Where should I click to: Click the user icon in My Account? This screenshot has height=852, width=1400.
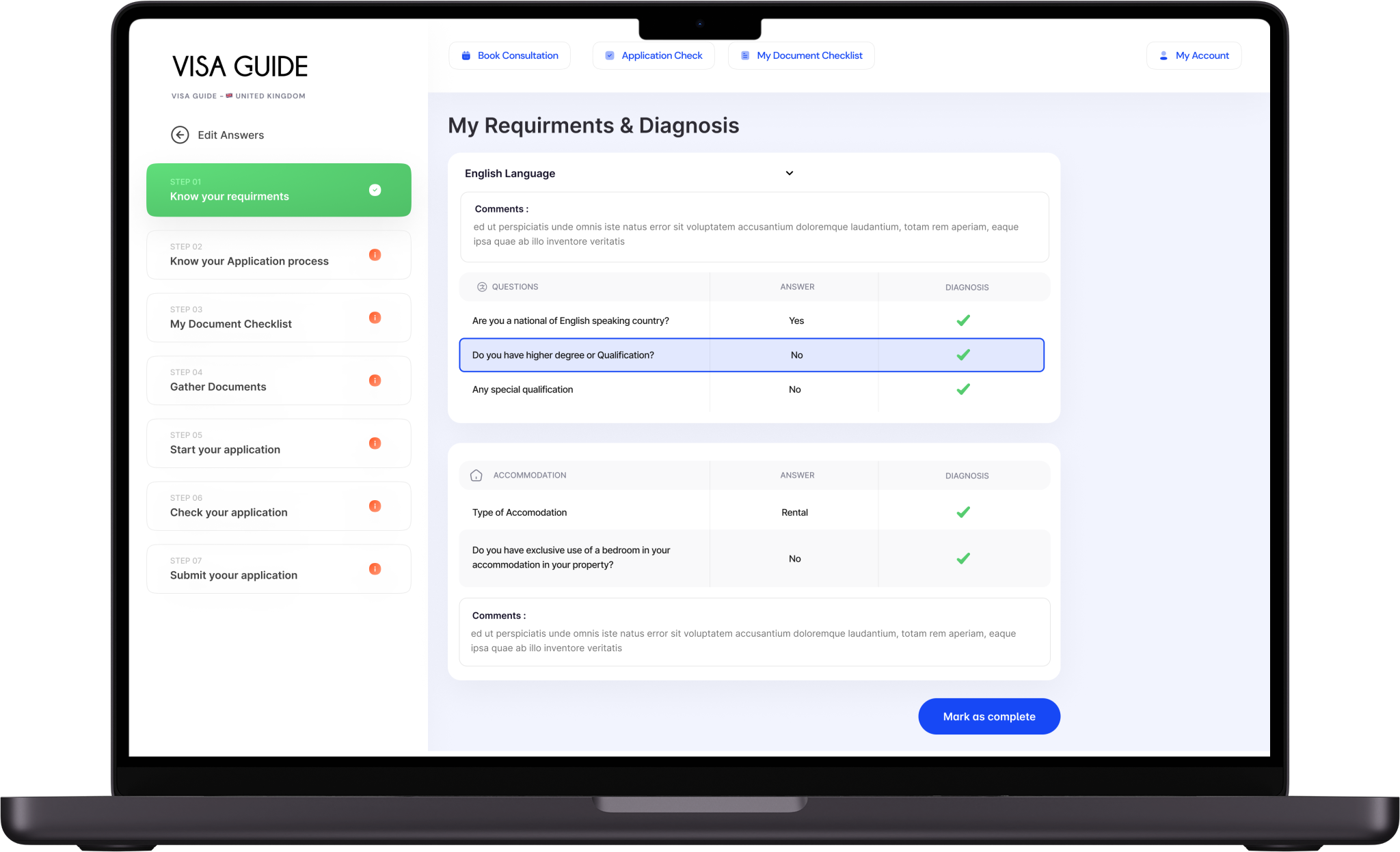(x=1163, y=56)
